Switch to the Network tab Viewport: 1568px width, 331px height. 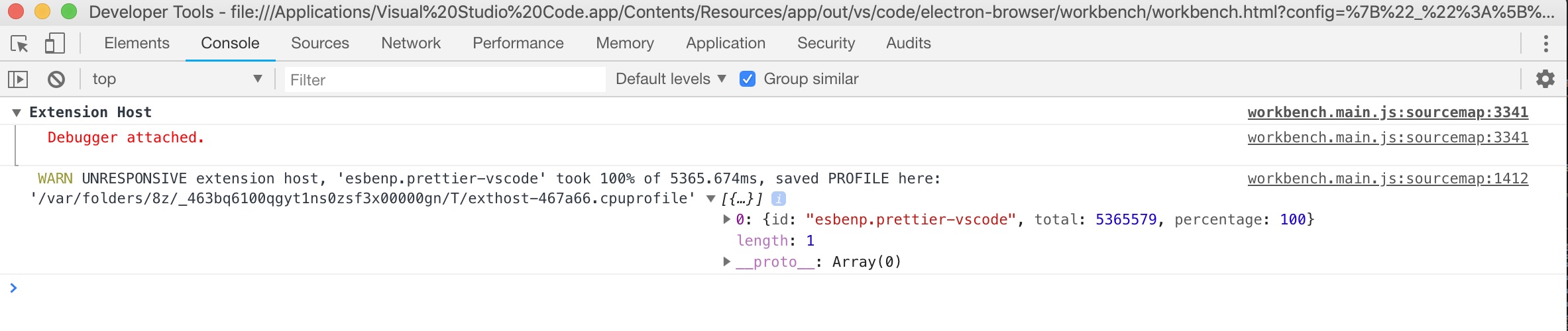[410, 44]
